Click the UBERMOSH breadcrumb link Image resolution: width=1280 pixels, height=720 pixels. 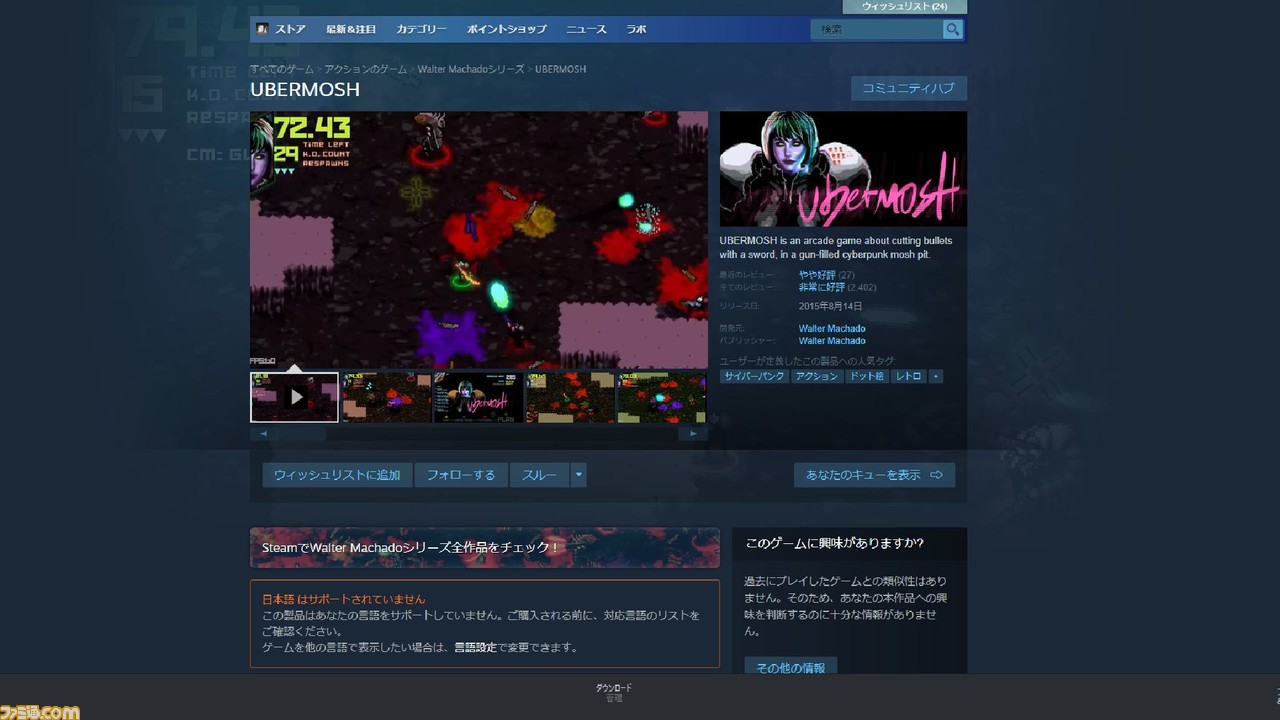click(x=560, y=69)
